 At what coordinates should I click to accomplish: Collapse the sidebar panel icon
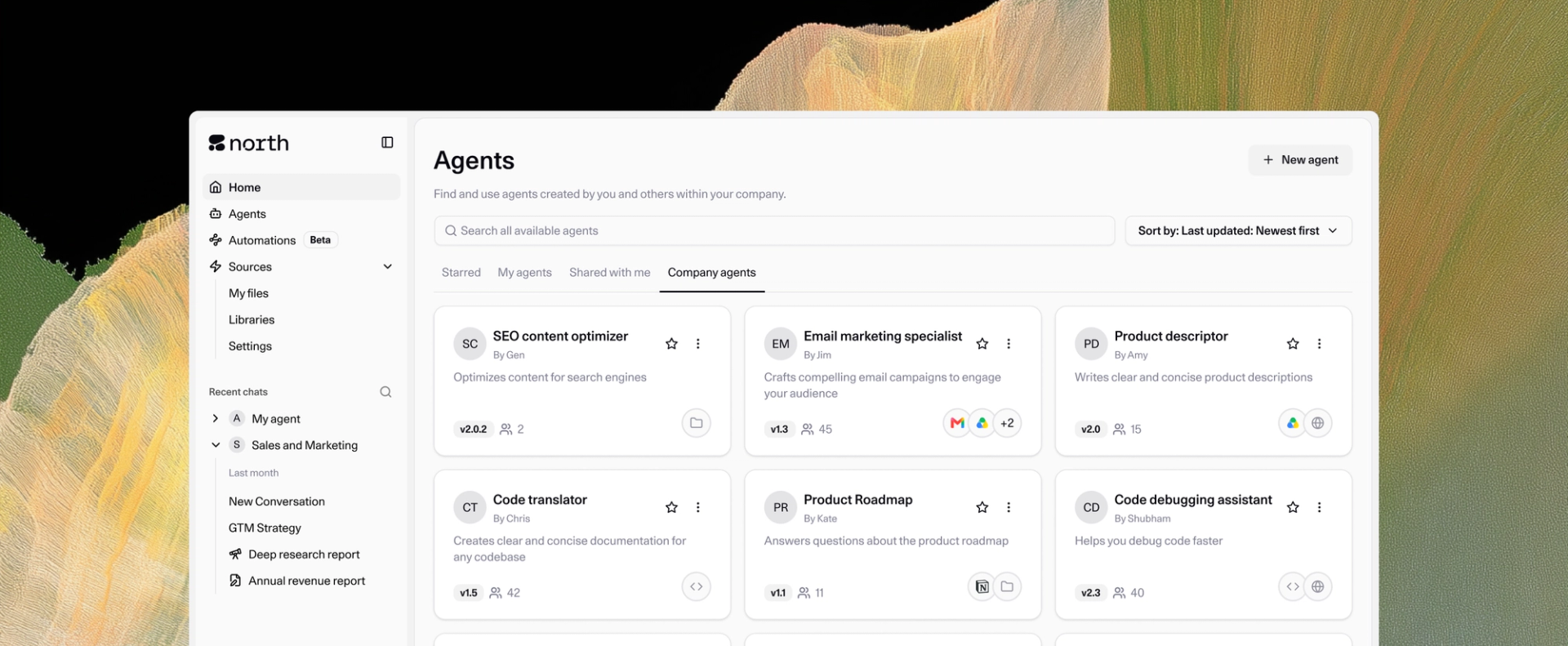[x=387, y=143]
